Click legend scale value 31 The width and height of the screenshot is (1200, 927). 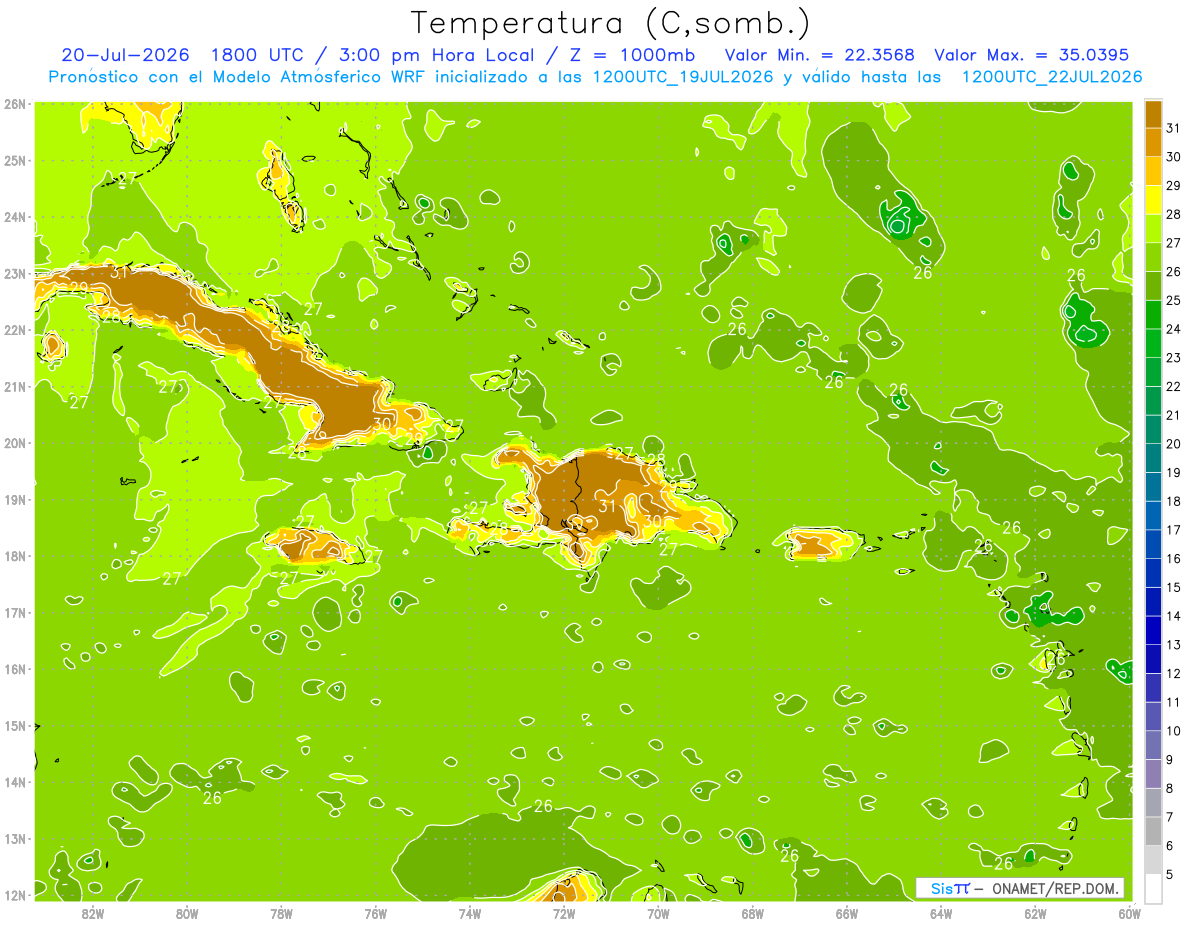pyautogui.click(x=1173, y=128)
